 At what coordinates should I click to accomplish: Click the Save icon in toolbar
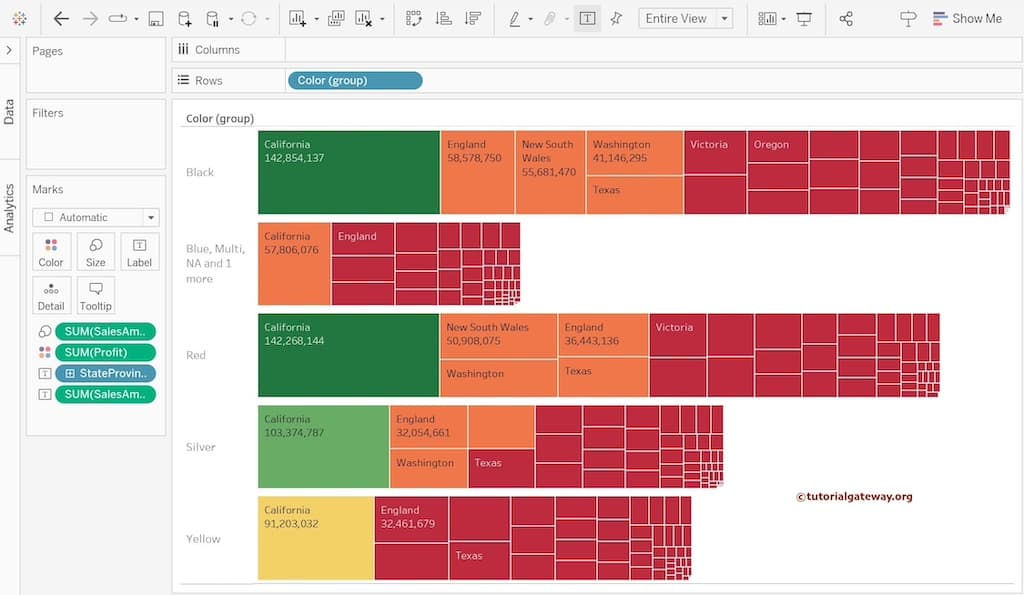pos(155,19)
